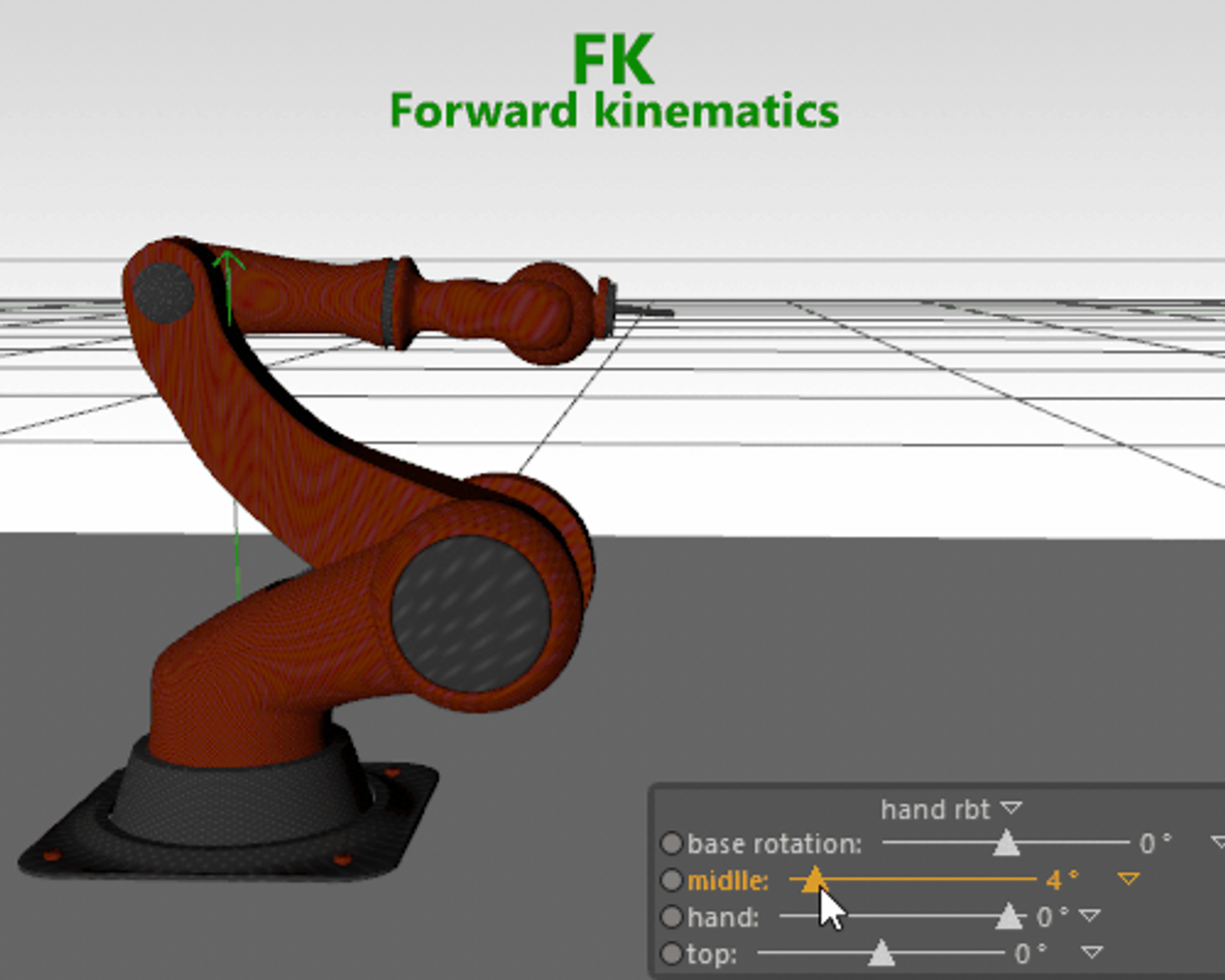
Task: Click the midlle slider handle
Action: click(814, 878)
